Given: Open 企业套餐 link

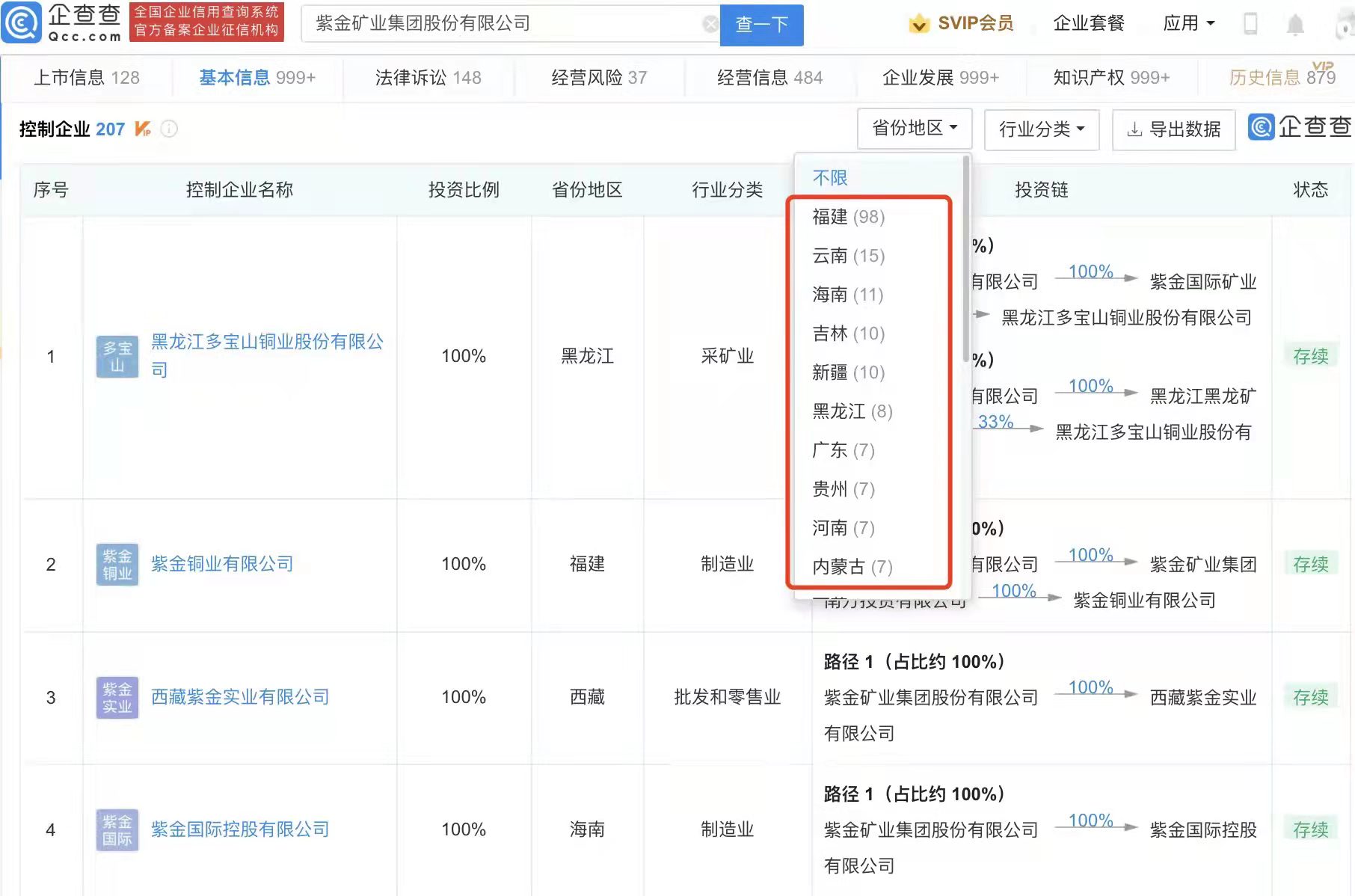Looking at the screenshot, I should coord(1089,24).
